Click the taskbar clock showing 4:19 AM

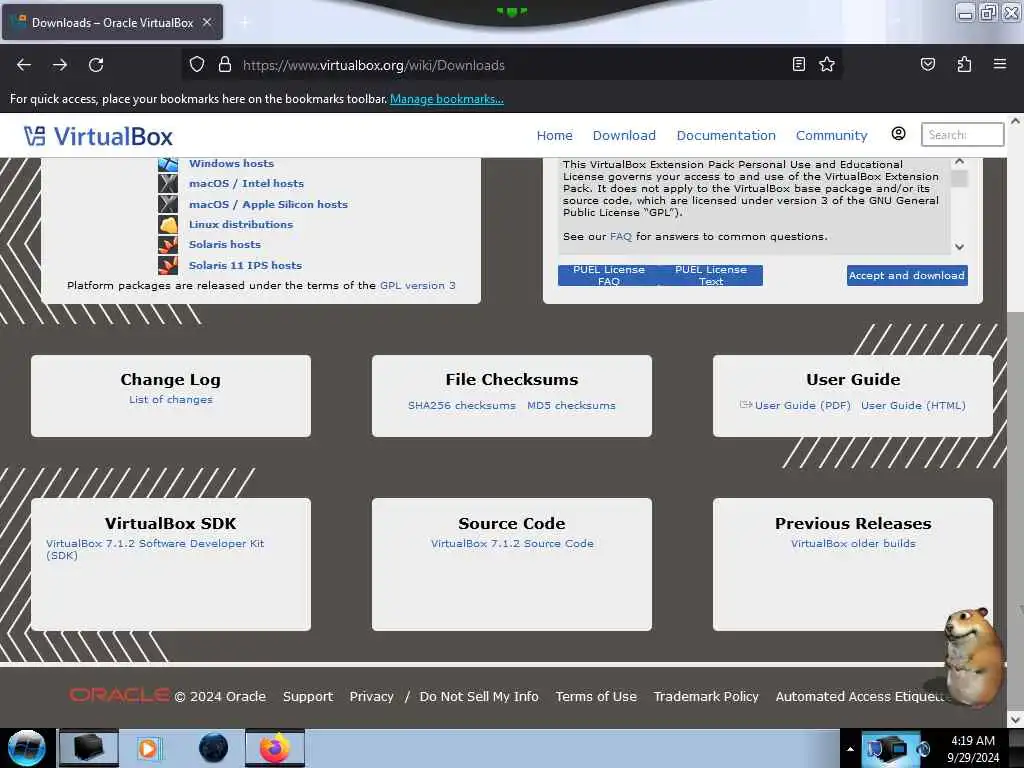pos(973,748)
